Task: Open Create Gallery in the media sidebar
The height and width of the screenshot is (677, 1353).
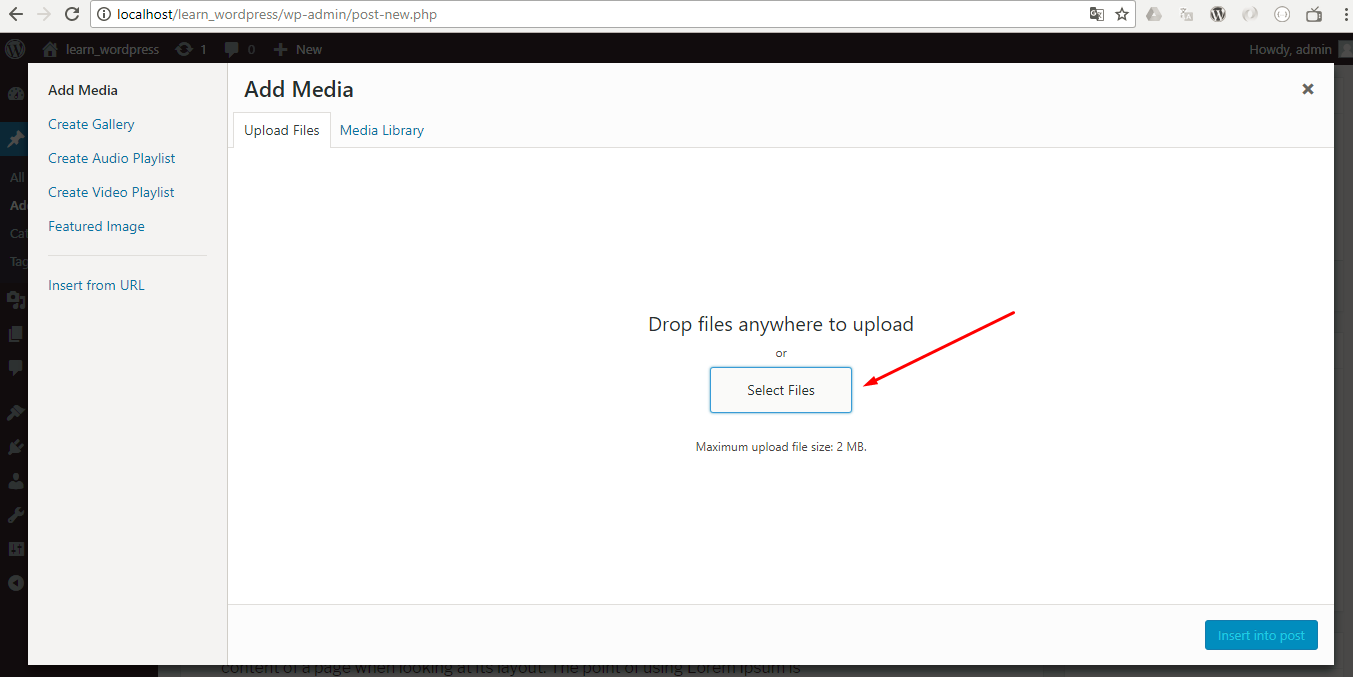Action: click(91, 124)
